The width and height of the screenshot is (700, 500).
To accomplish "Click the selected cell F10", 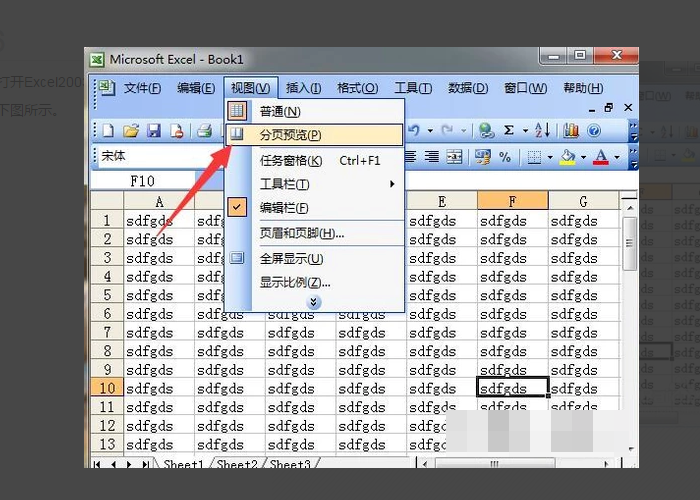I will [x=512, y=388].
